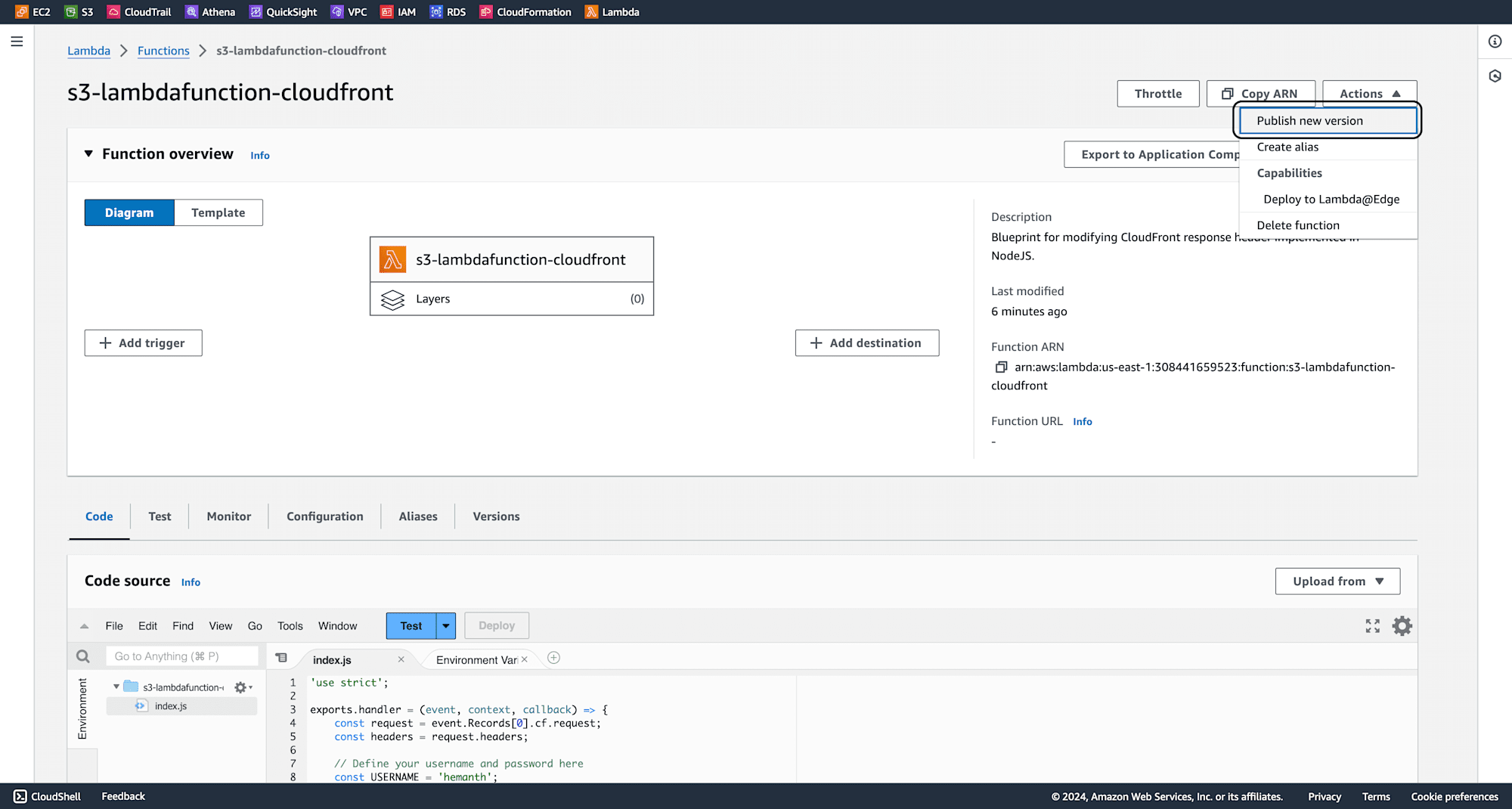Select index.js in the file tree

[x=181, y=706]
